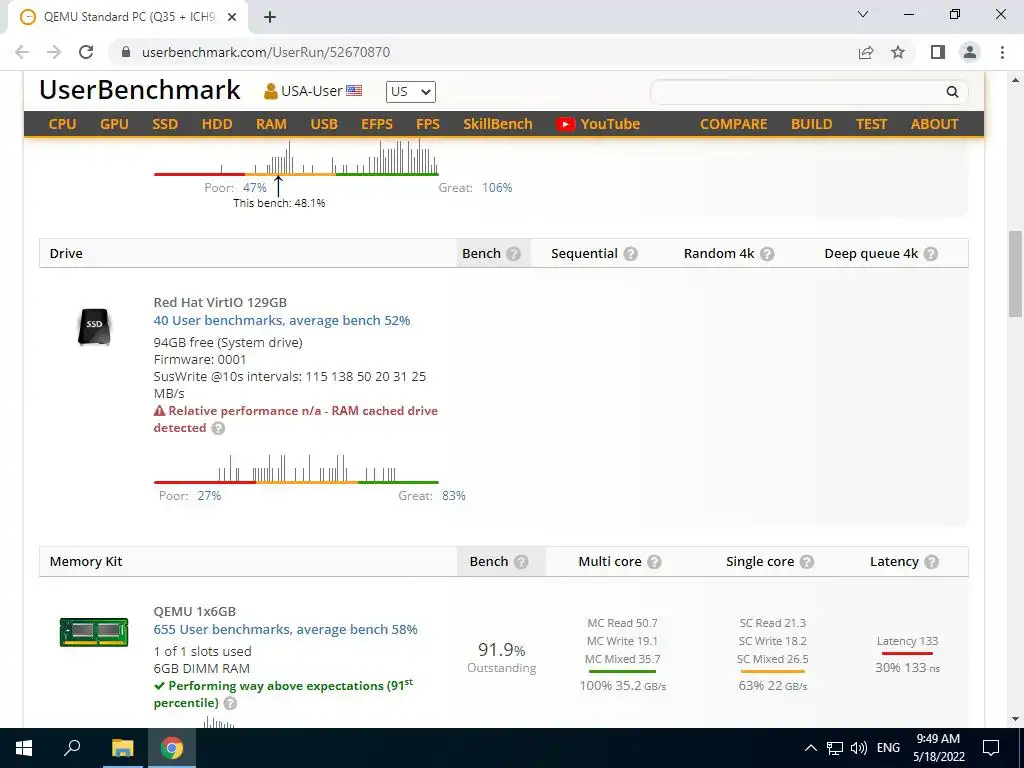Open the SSD menu item

click(165, 124)
